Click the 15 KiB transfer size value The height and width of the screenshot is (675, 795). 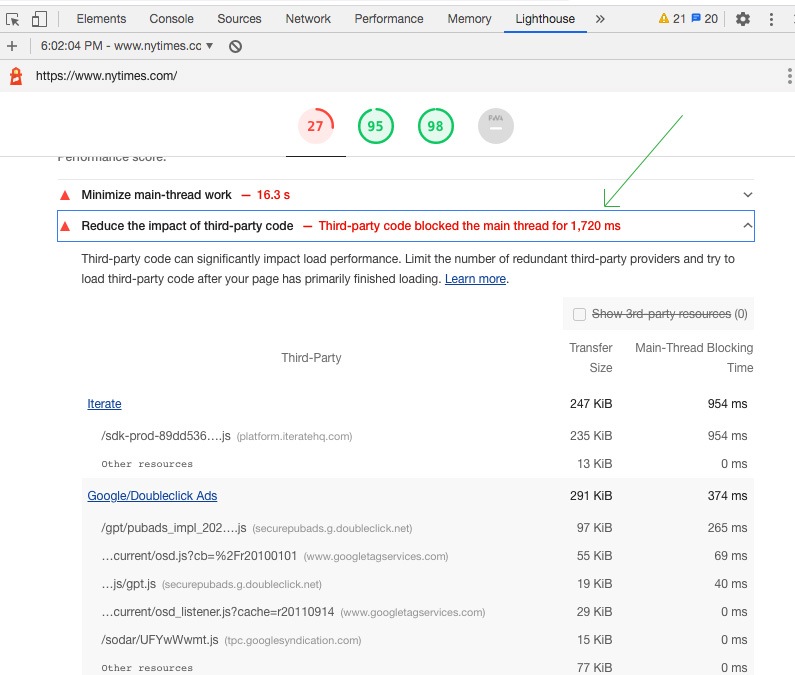pos(594,640)
